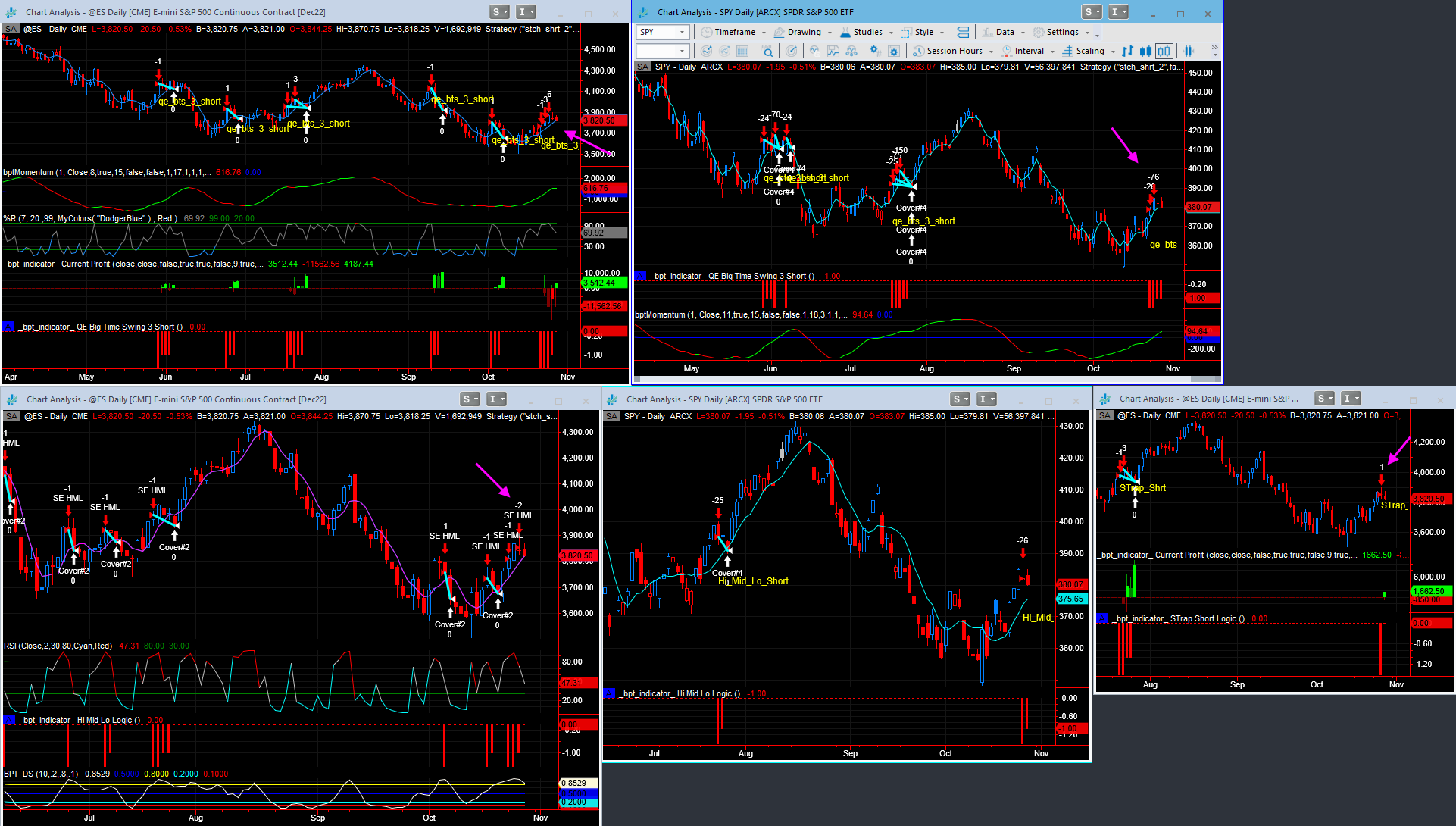Screen dimensions: 1456x826
Task: Select OHLC bar chart style icon
Action: 1128,51
